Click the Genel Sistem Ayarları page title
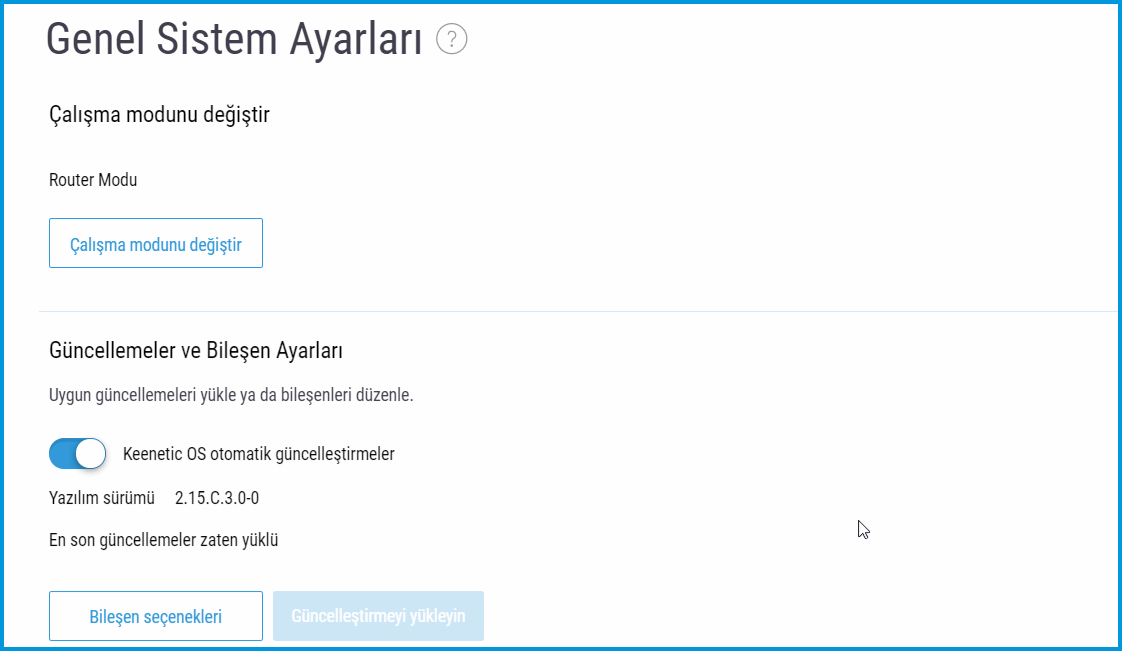This screenshot has height=651, width=1122. click(x=234, y=40)
